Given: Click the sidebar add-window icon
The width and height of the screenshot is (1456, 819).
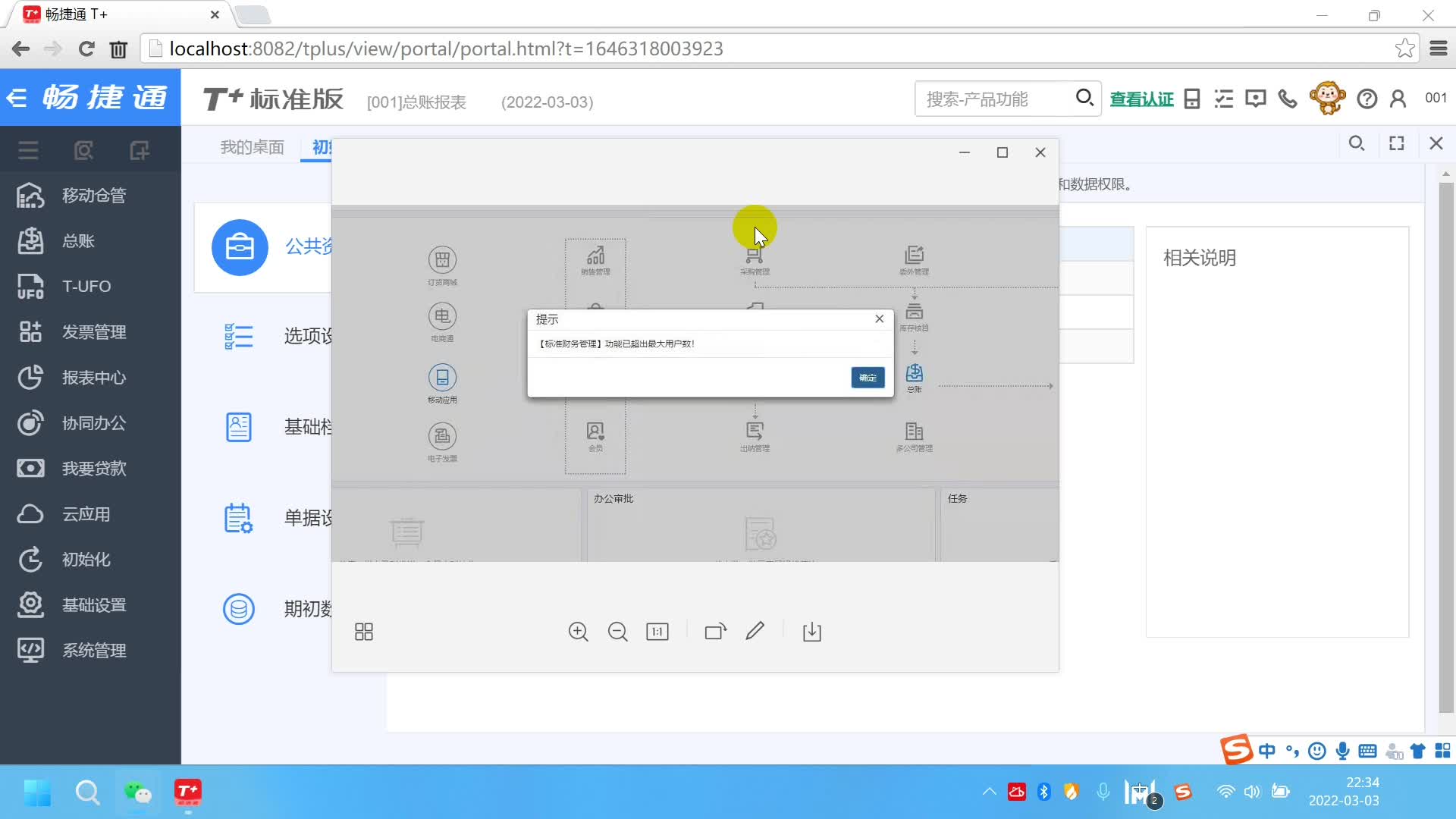Looking at the screenshot, I should click(x=140, y=150).
